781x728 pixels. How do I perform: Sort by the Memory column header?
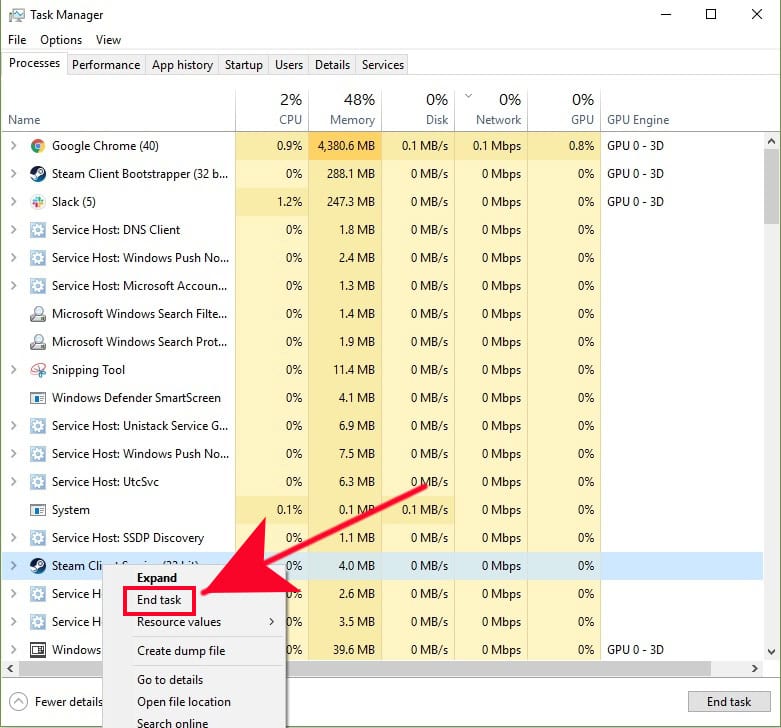pyautogui.click(x=345, y=110)
